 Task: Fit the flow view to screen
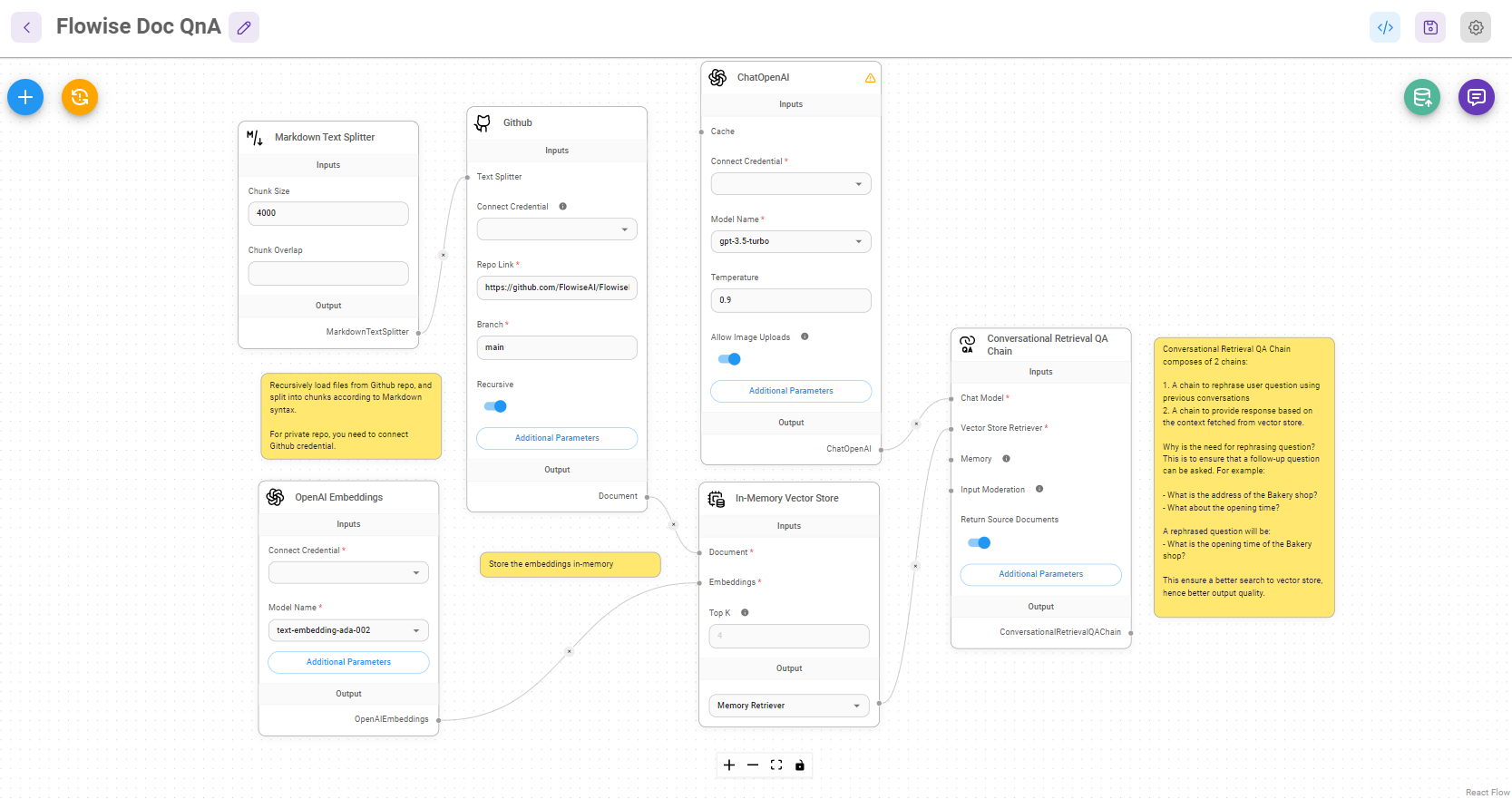coord(776,765)
